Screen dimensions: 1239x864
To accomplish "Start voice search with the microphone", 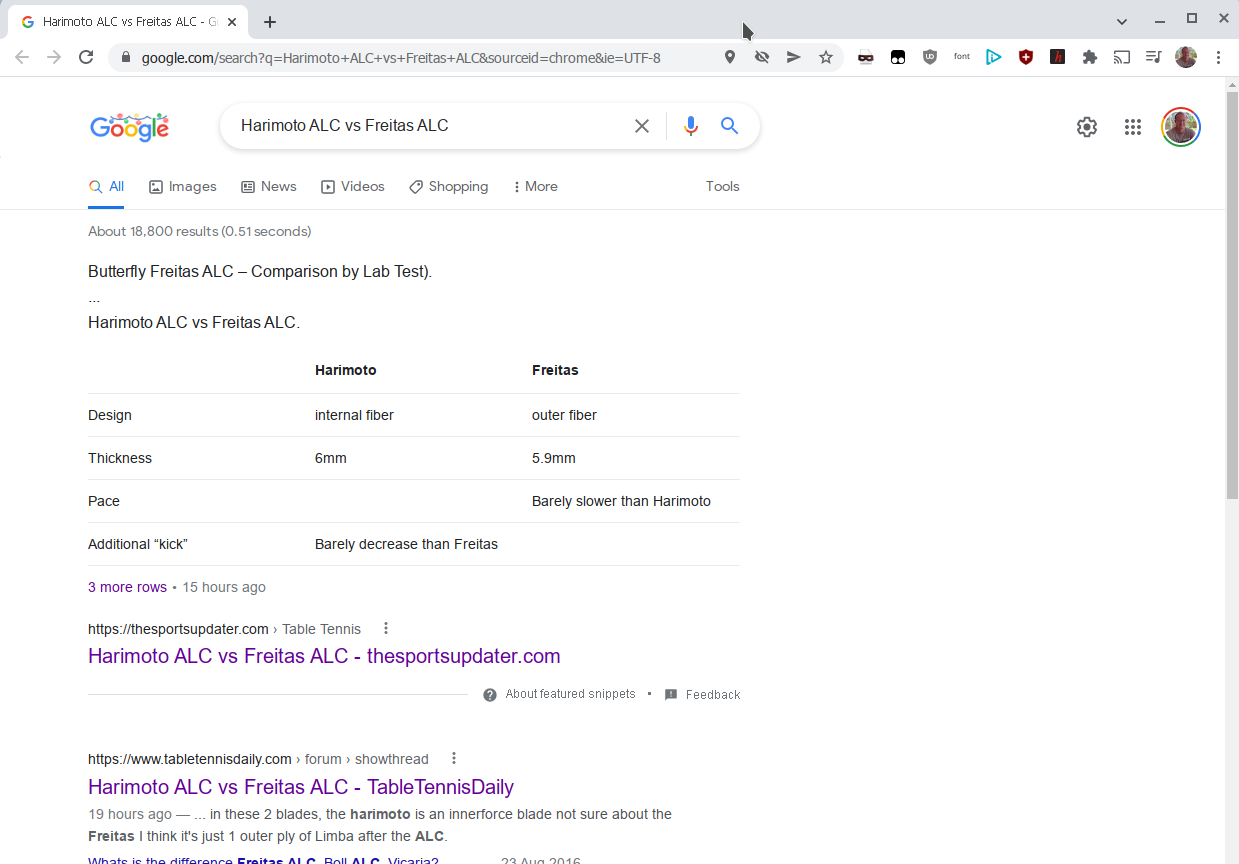I will [x=690, y=126].
